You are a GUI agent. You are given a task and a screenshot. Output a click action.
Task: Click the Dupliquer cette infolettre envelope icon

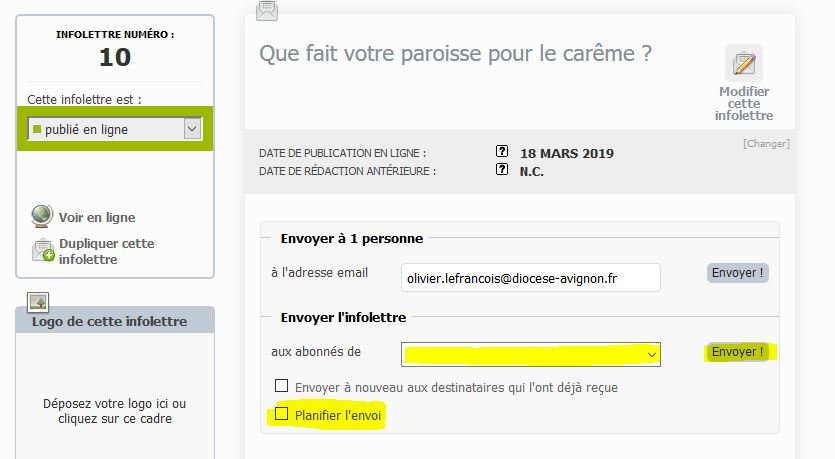click(x=43, y=251)
